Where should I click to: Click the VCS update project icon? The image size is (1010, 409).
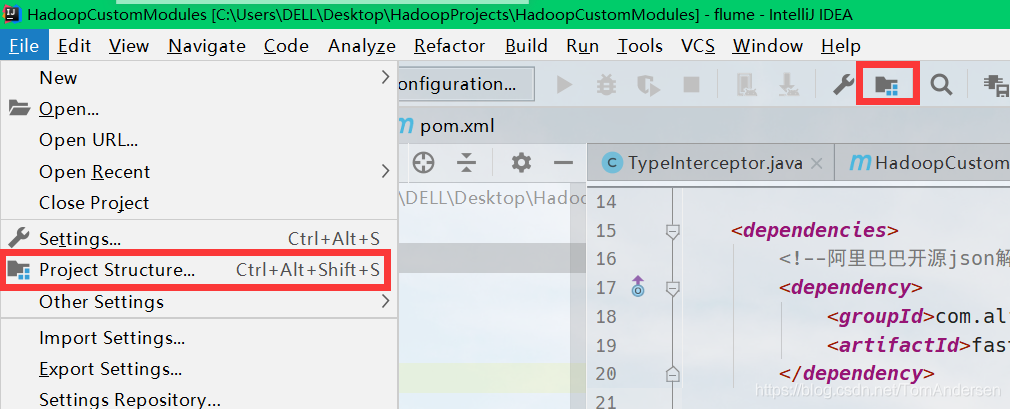pyautogui.click(x=747, y=84)
